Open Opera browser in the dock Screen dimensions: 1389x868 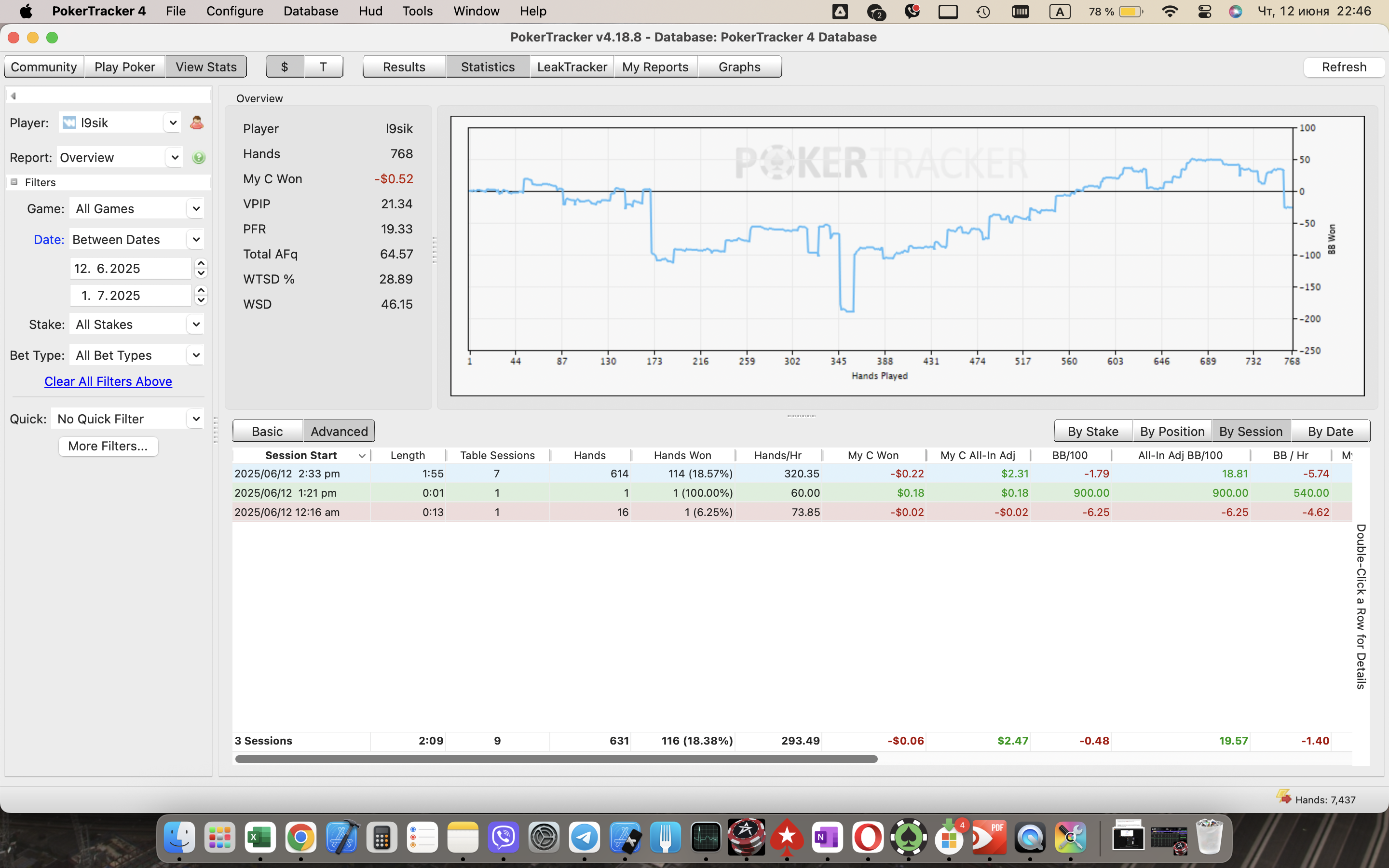(868, 838)
